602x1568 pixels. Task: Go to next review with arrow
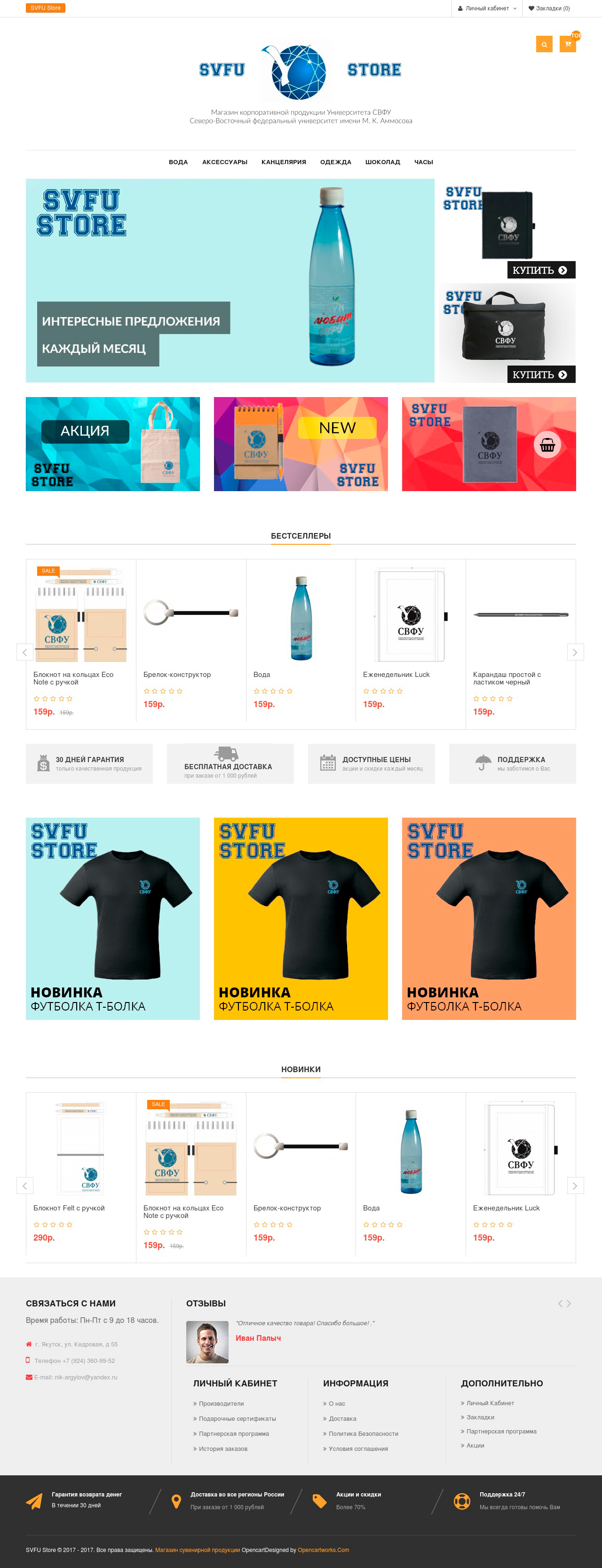point(569,1303)
